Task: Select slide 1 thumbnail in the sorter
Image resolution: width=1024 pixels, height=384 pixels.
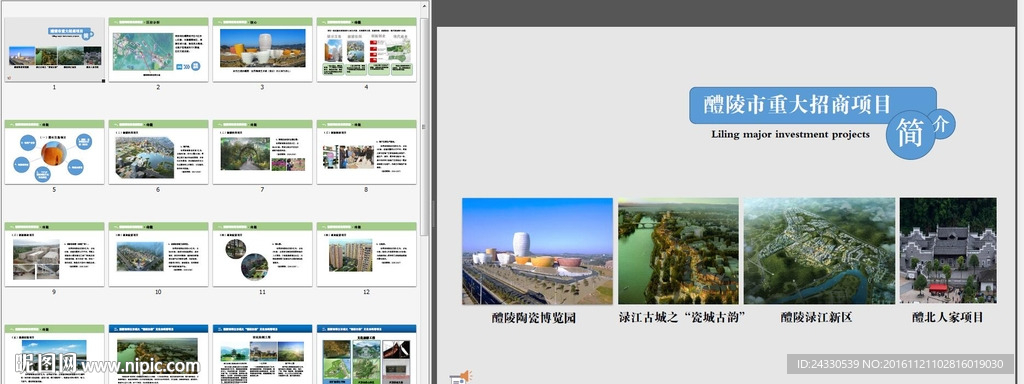Action: (x=54, y=50)
